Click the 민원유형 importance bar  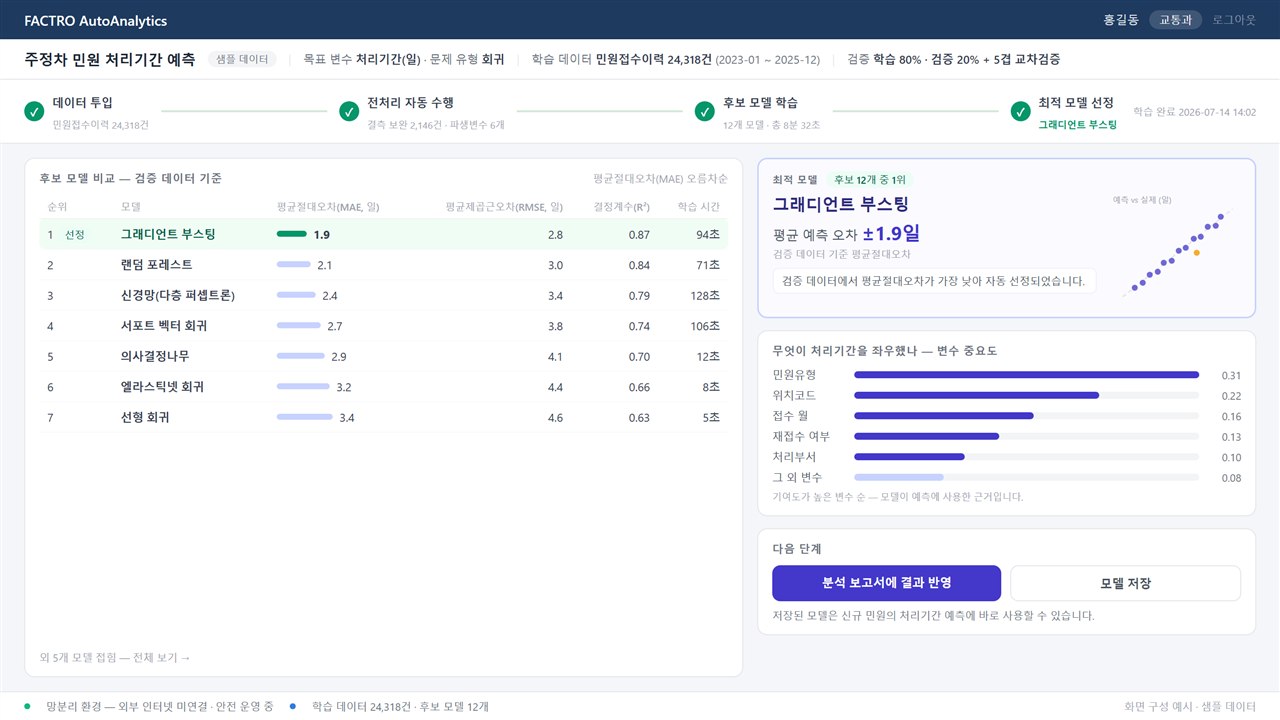pos(1026,375)
